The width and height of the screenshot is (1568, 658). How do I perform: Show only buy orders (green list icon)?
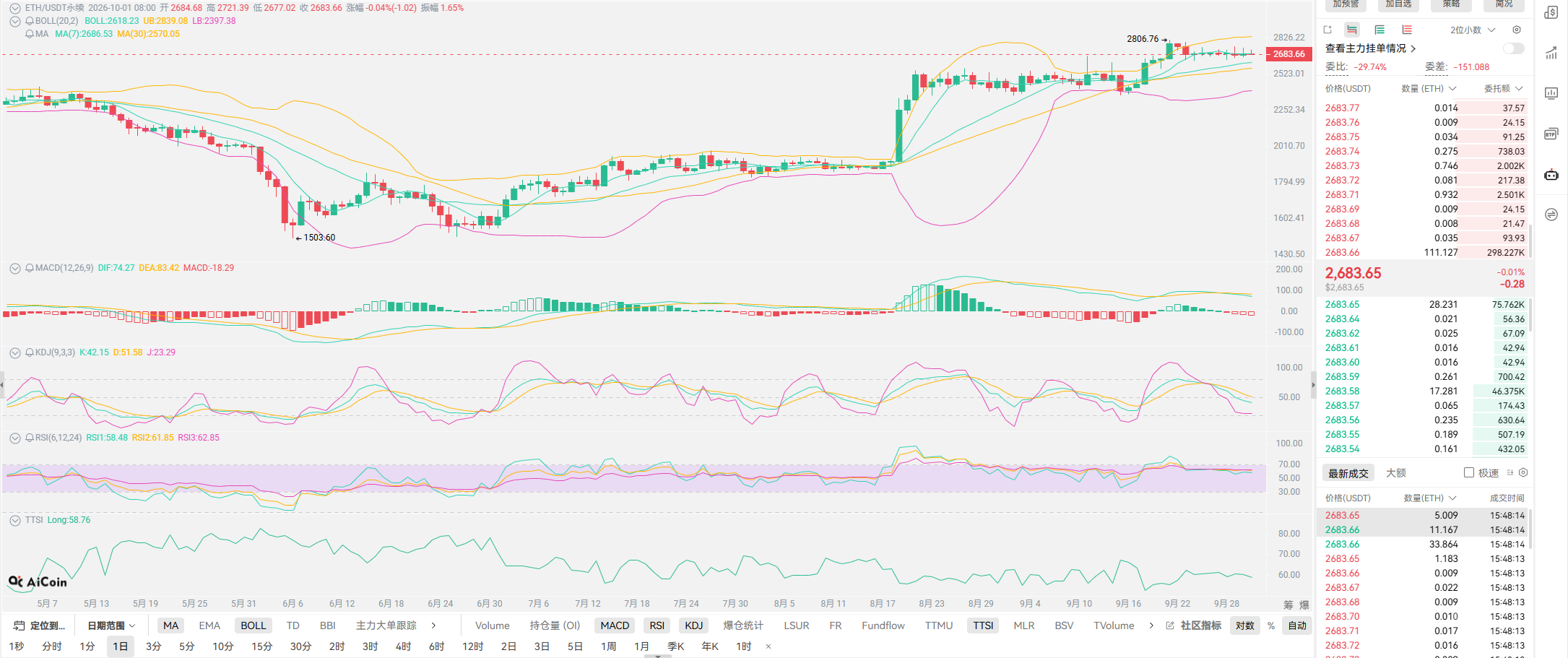[x=1379, y=30]
